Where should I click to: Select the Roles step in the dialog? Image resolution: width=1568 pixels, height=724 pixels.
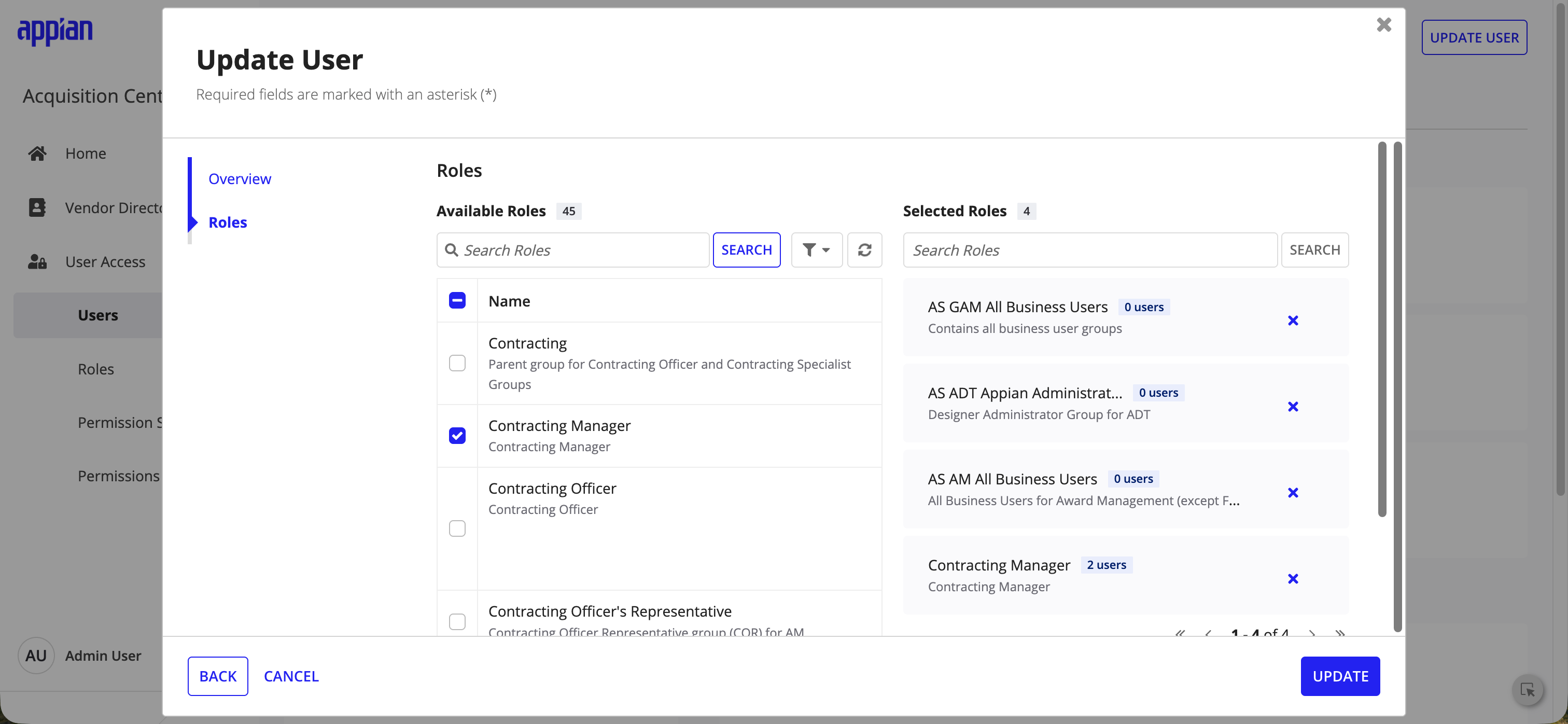point(228,222)
